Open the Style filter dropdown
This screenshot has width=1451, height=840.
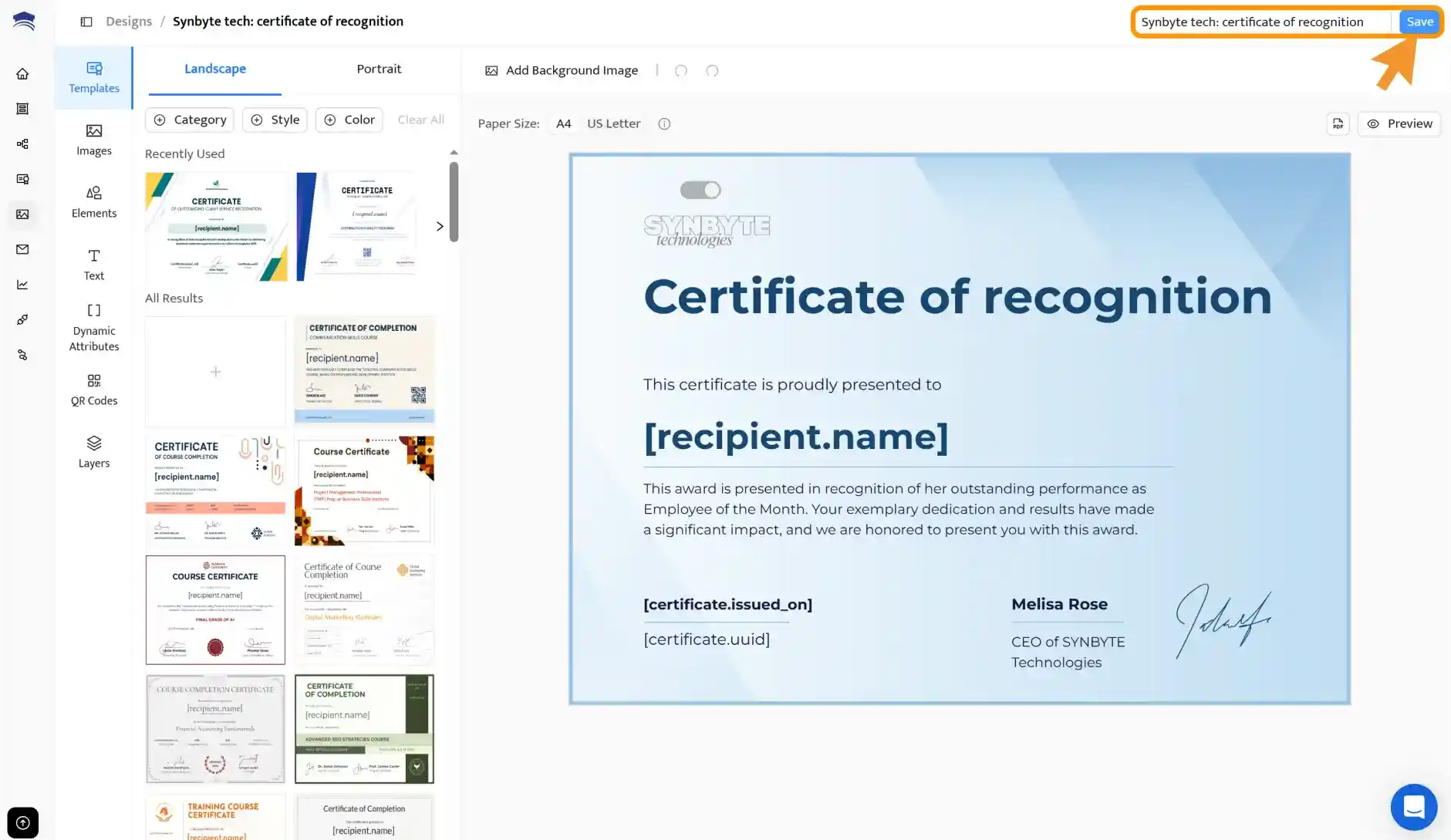[275, 120]
